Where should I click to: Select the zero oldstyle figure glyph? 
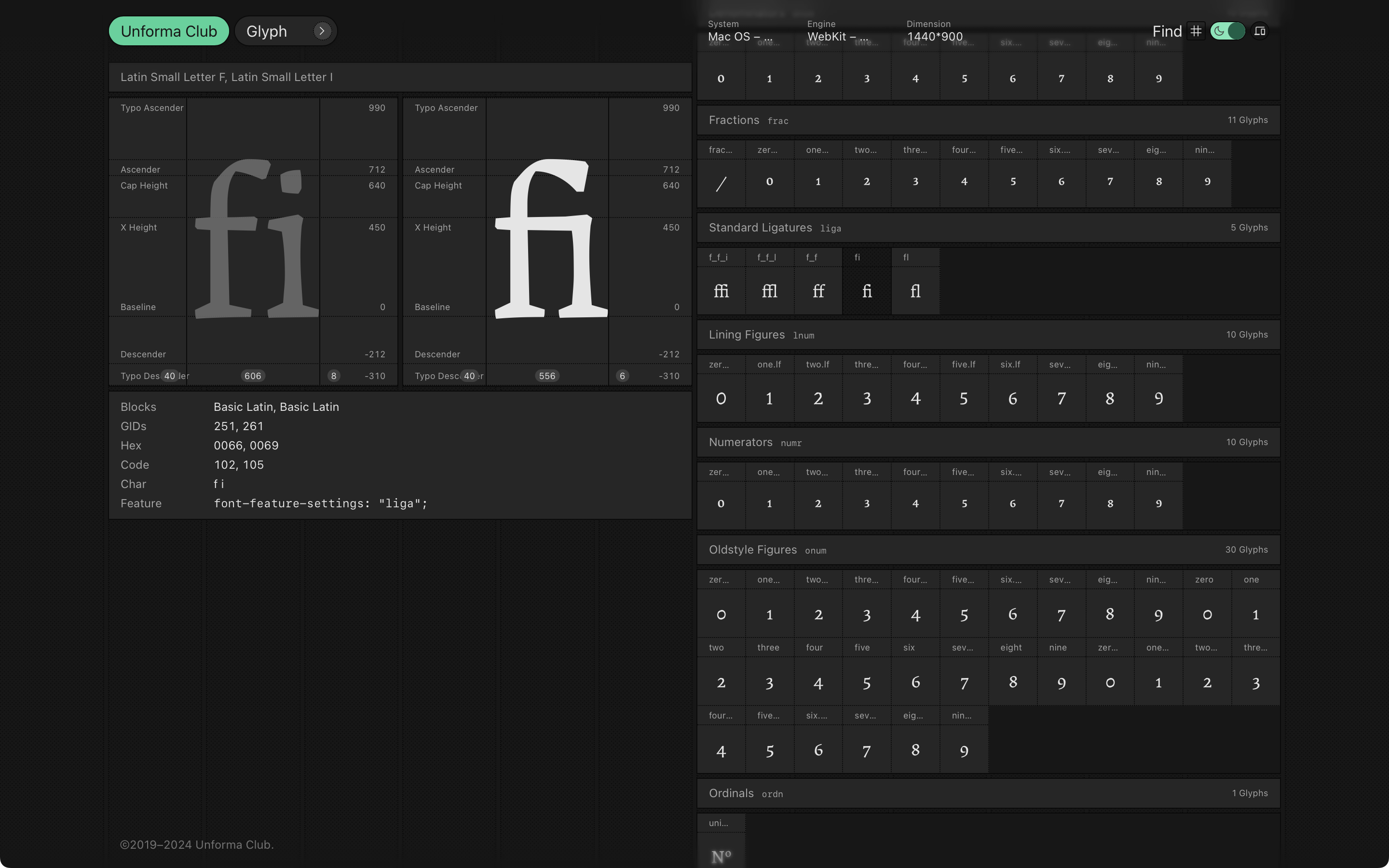click(x=721, y=614)
